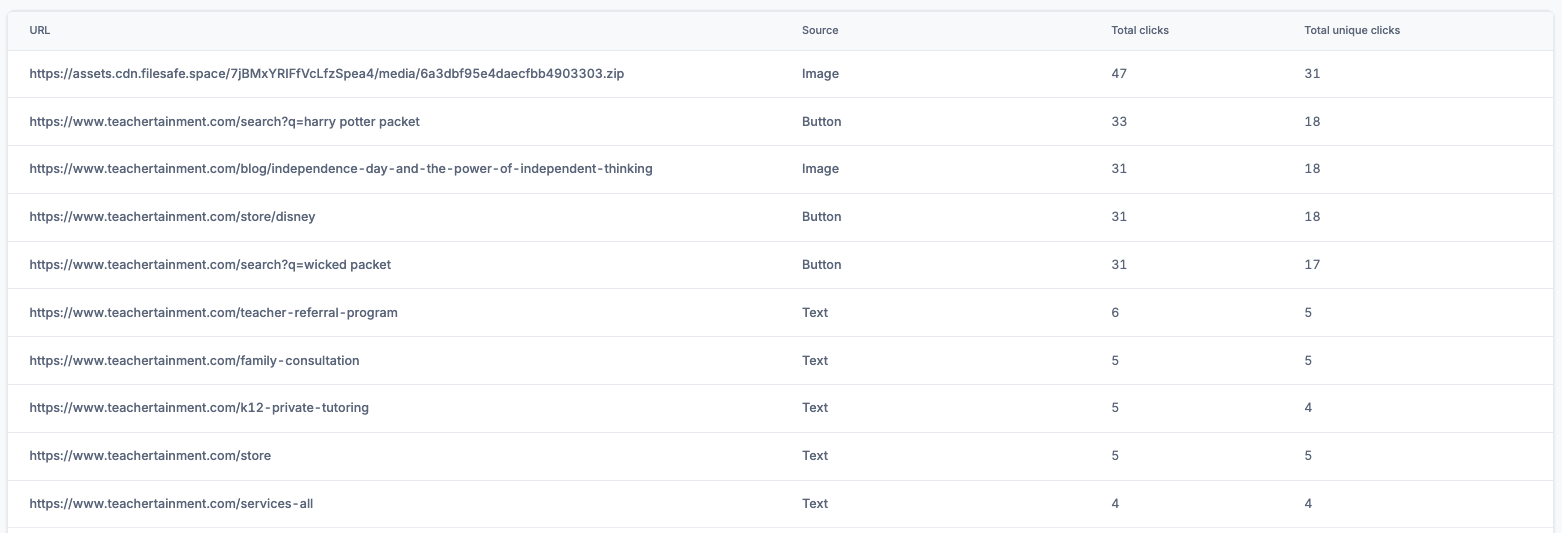The width and height of the screenshot is (1562, 533).
Task: Open the teacher-referral-program URL
Action: click(213, 313)
